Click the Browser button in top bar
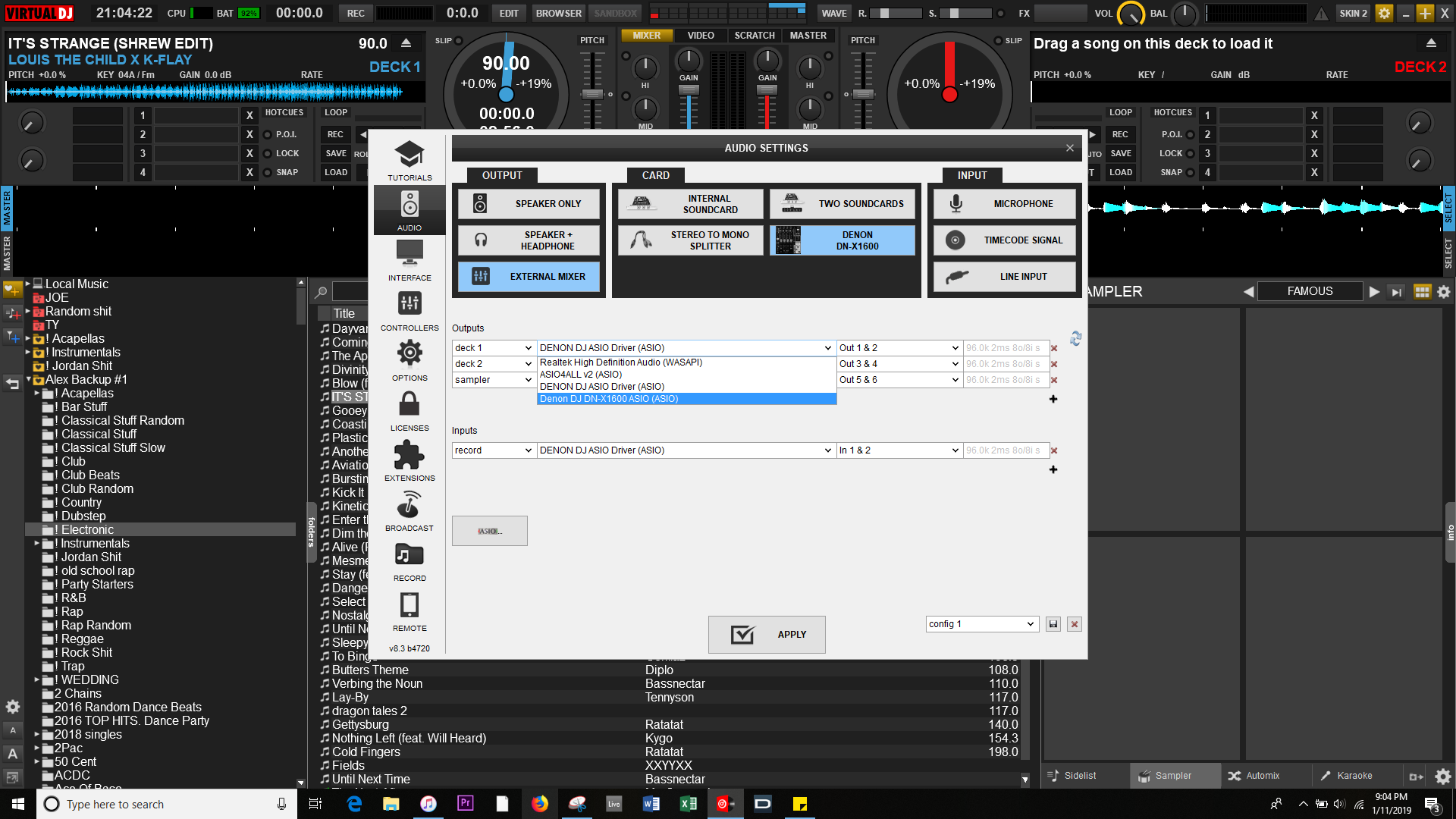This screenshot has width=1456, height=819. [x=559, y=14]
